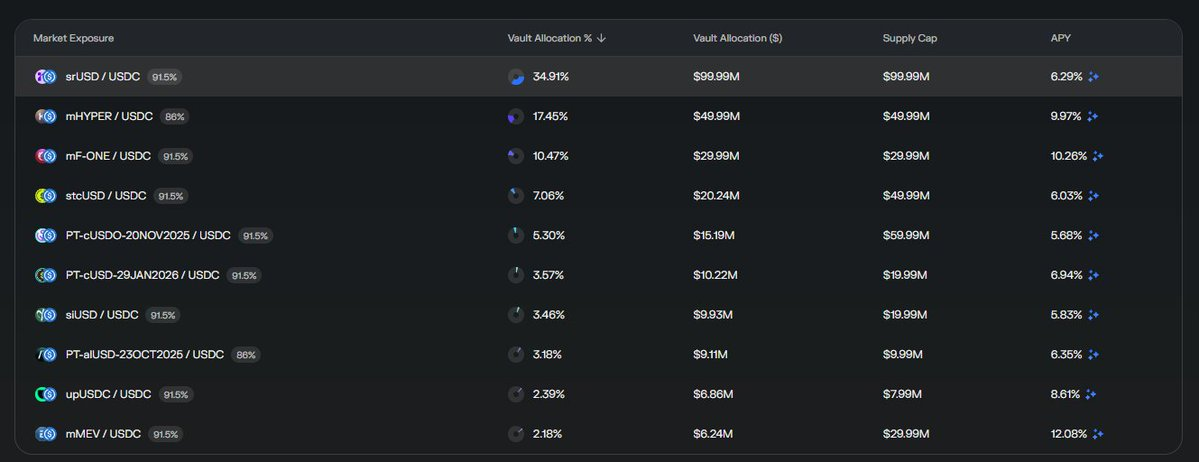This screenshot has height=462, width=1199.
Task: Click the Market Exposure column header
Action: pos(73,39)
